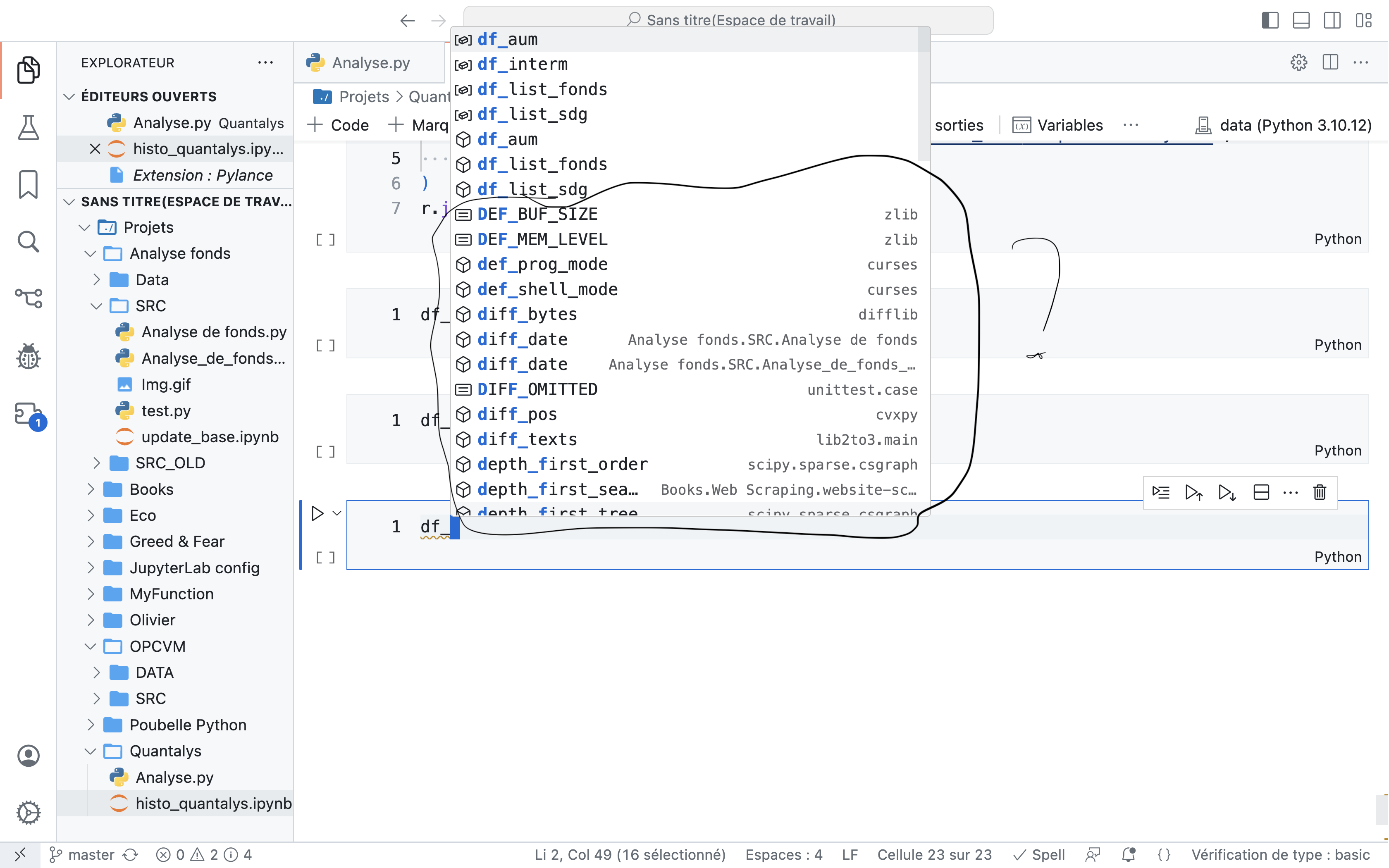Screen dimensions: 1389x868
Task: Choose DEF_BUF_SIZE zlib suggestion
Action: coord(690,214)
